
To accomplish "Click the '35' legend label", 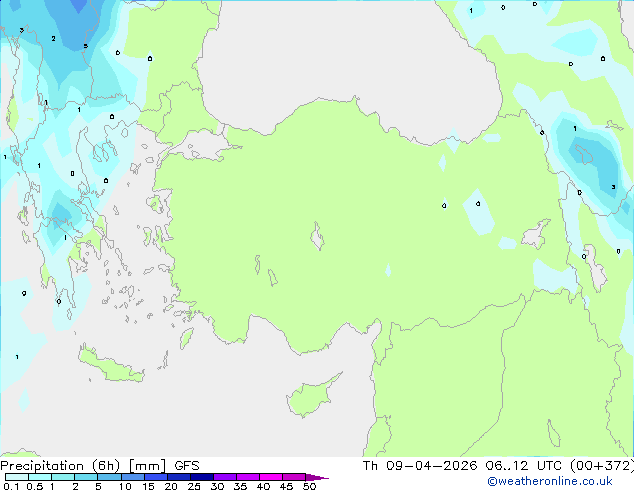I will 240,486.
